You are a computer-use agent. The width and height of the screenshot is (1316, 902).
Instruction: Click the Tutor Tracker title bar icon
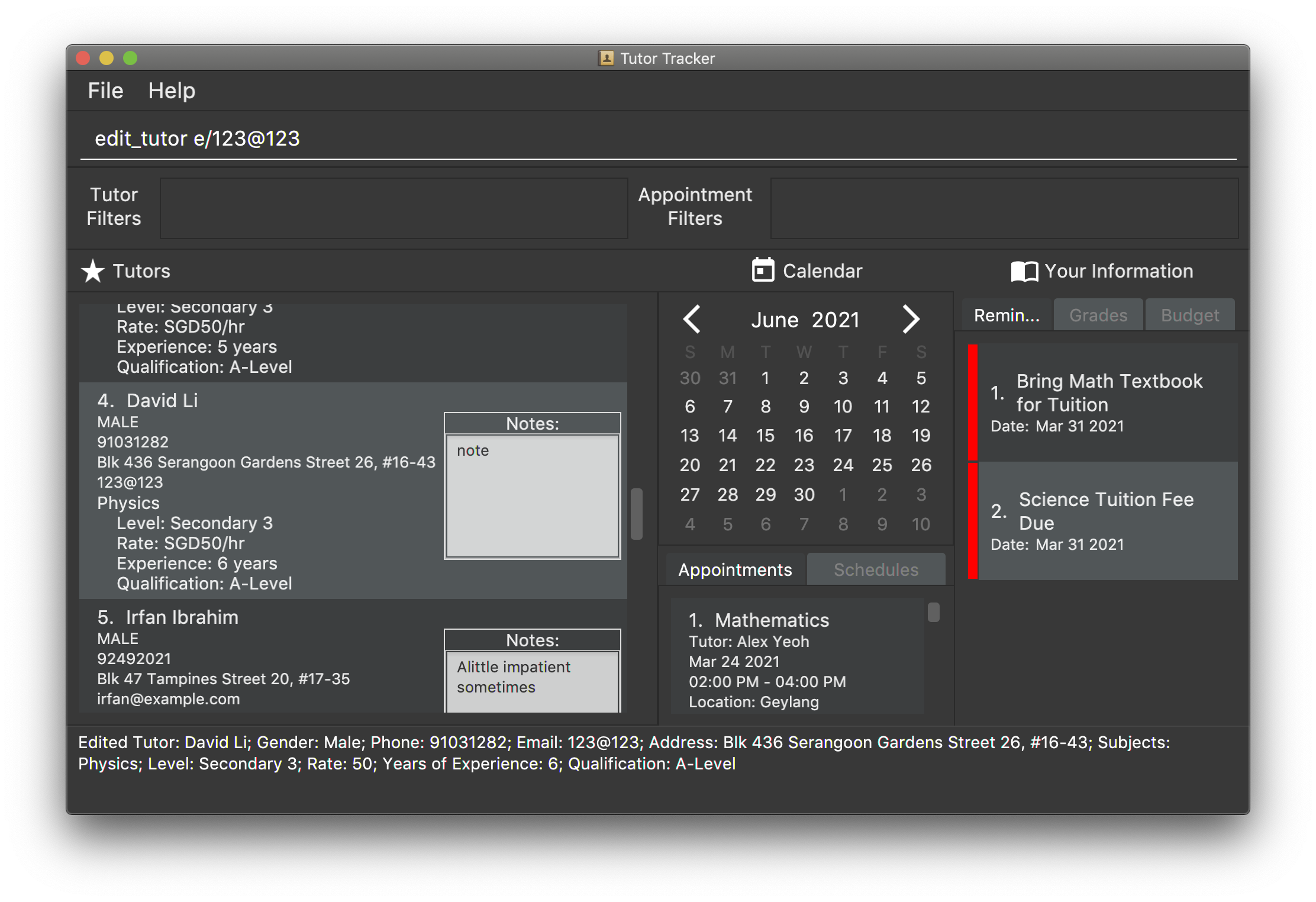tap(606, 58)
